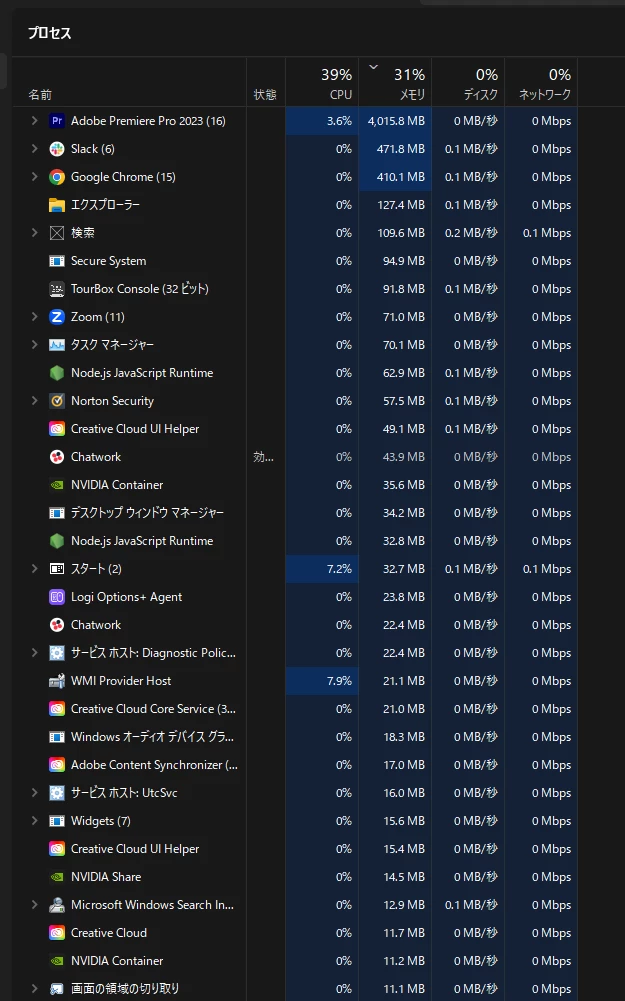Click the 画面の領域の切り取り icon
This screenshot has height=1001, width=625.
pos(57,989)
